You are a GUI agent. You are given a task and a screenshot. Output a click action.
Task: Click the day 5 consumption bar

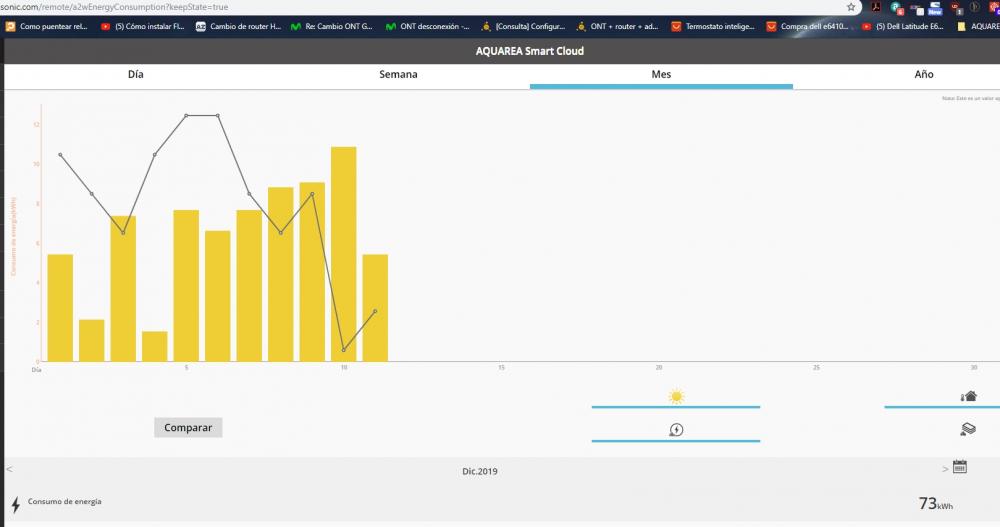(x=186, y=286)
